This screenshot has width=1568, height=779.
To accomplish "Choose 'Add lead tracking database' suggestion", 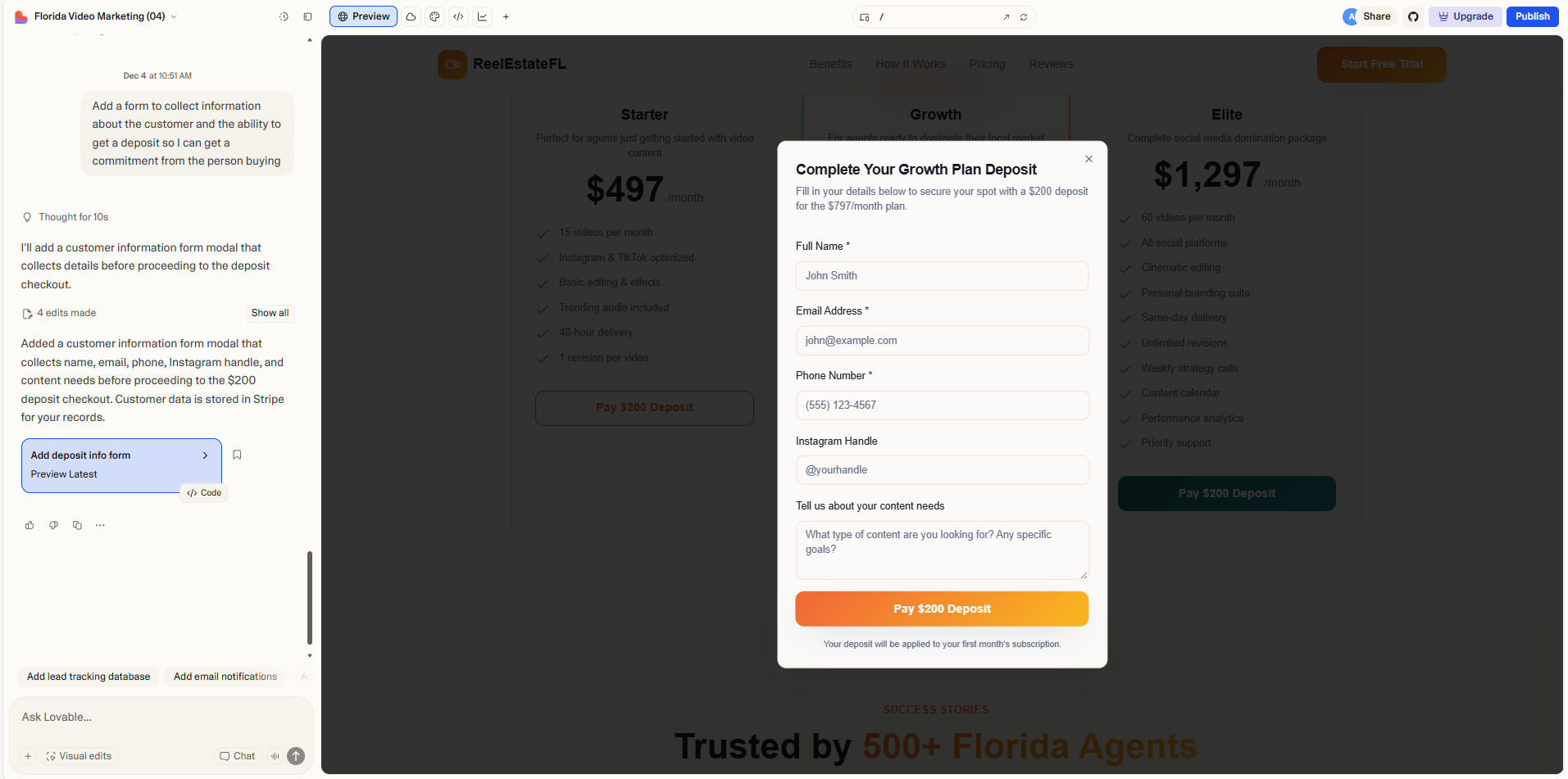I will (x=89, y=677).
